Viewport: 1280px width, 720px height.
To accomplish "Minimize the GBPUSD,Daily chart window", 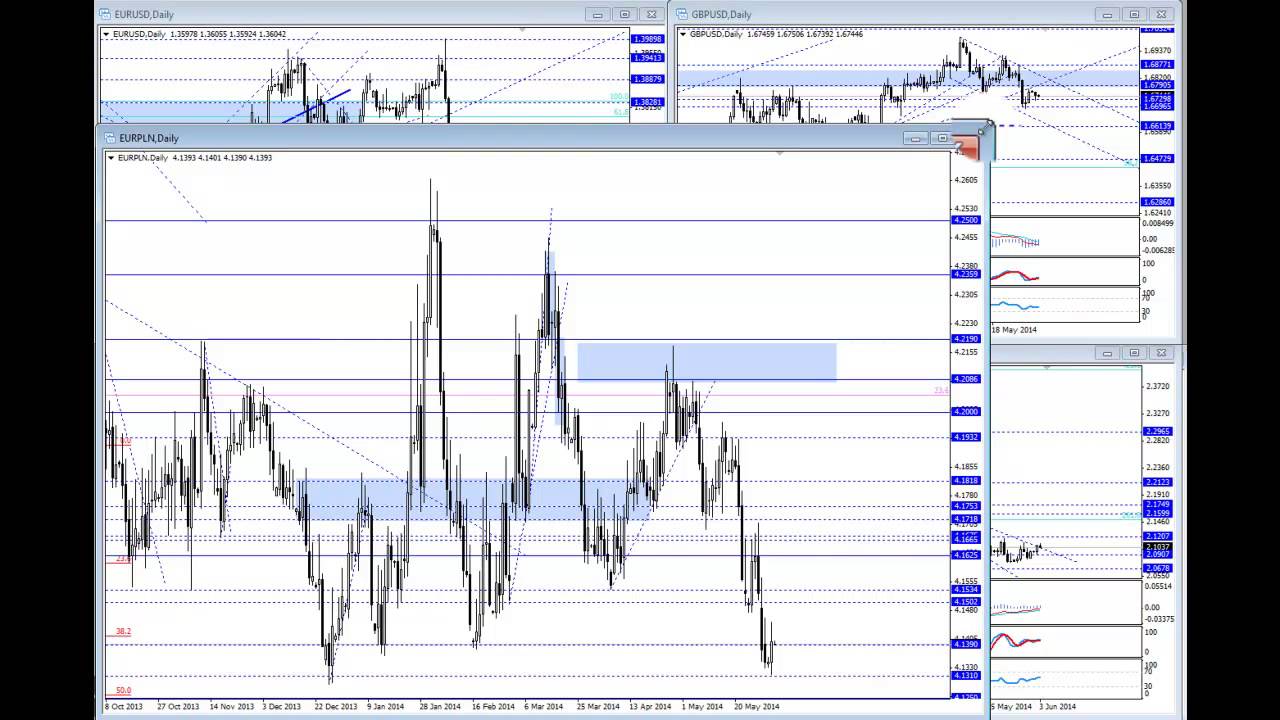I will pos(1107,14).
